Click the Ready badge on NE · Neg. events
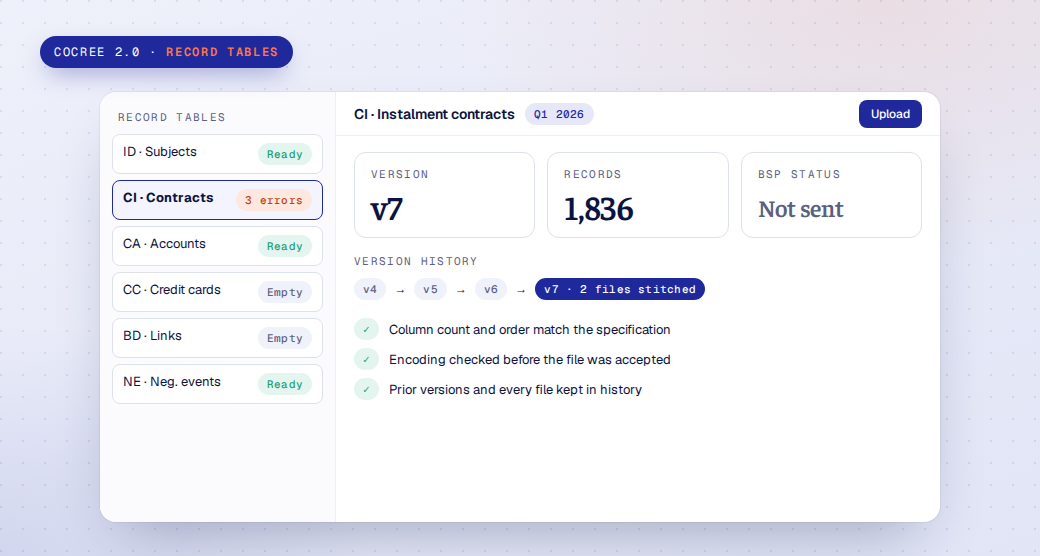 [x=285, y=384]
